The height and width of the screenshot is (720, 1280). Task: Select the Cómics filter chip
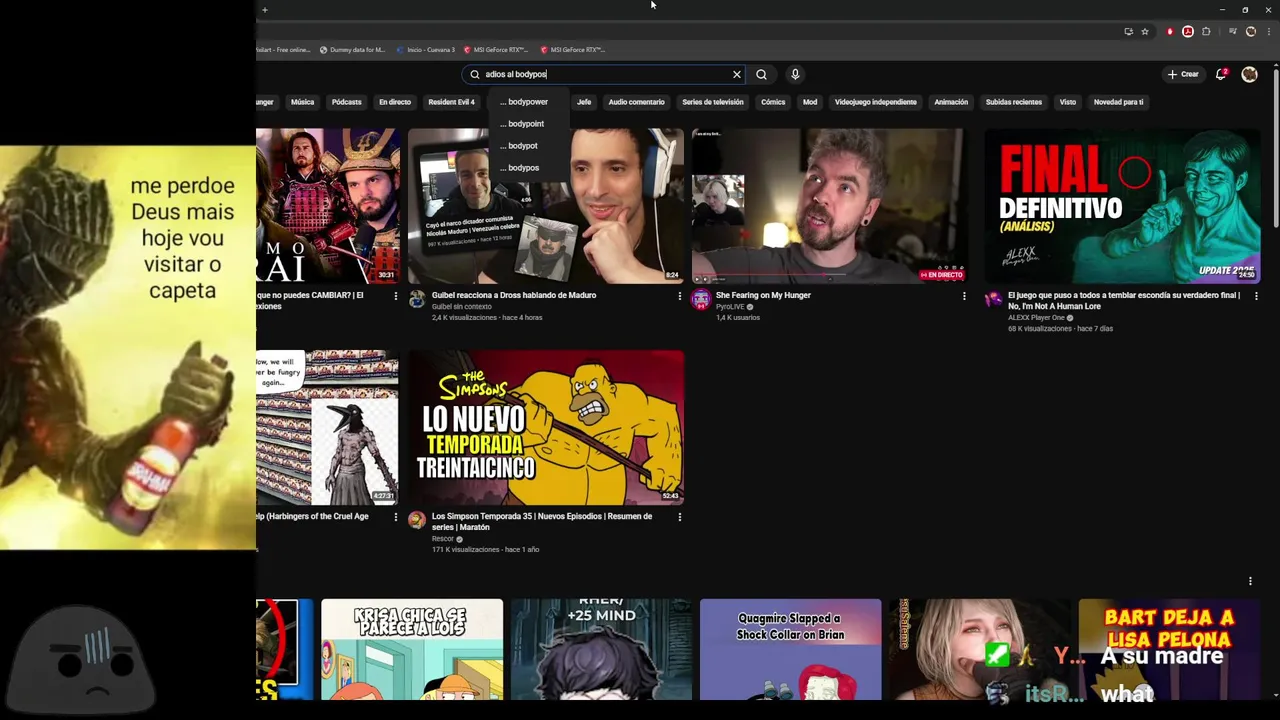click(x=773, y=102)
